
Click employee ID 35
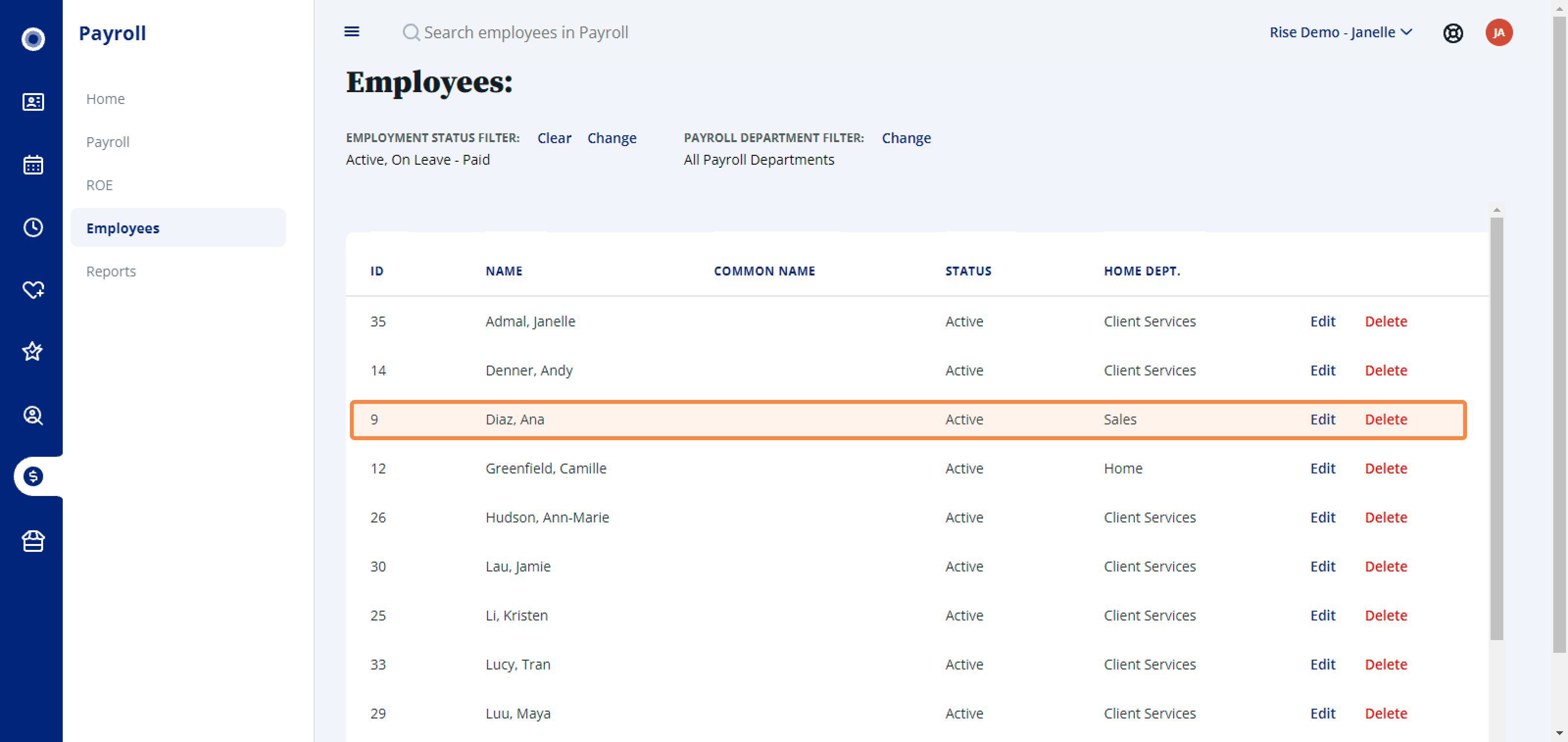(x=378, y=322)
